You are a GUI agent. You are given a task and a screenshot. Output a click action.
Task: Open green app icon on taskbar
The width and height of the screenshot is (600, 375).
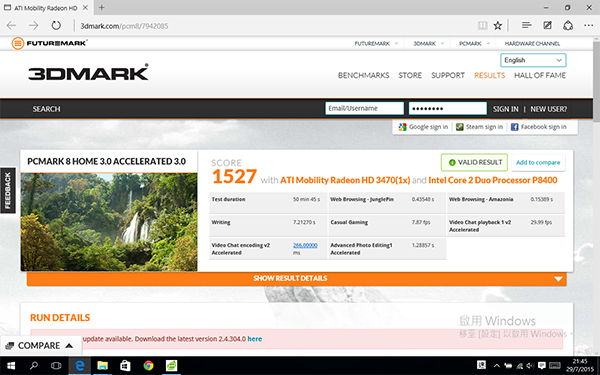click(171, 366)
